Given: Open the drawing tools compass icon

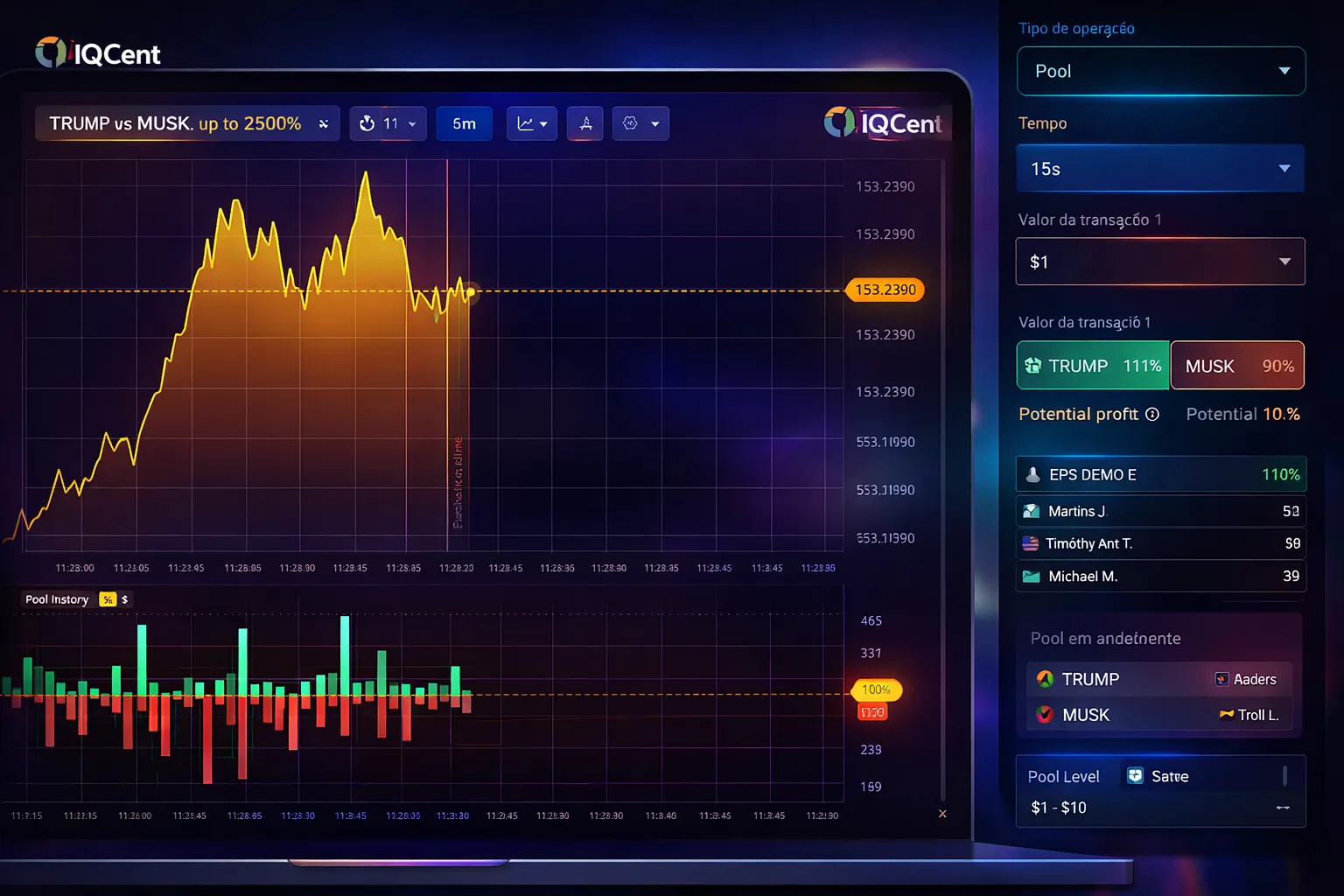Looking at the screenshot, I should 585,123.
